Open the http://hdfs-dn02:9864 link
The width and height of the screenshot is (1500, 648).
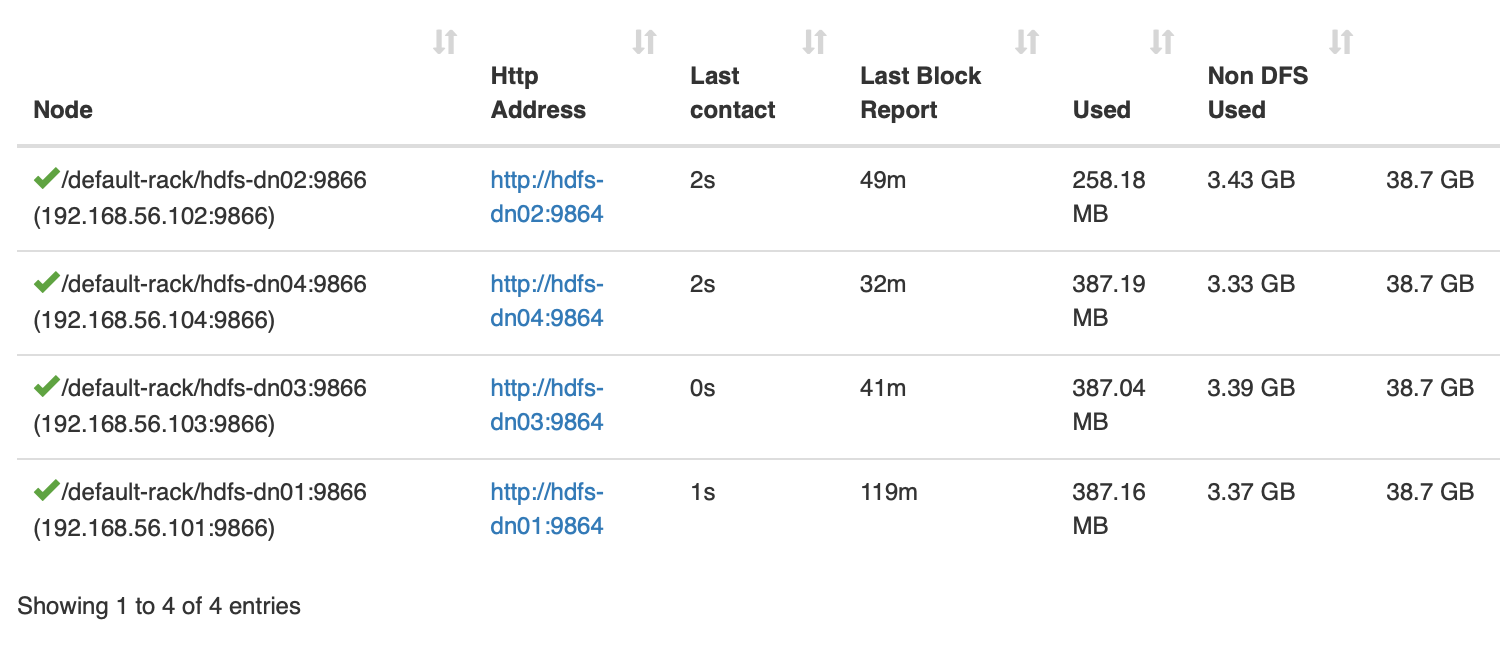(x=546, y=197)
